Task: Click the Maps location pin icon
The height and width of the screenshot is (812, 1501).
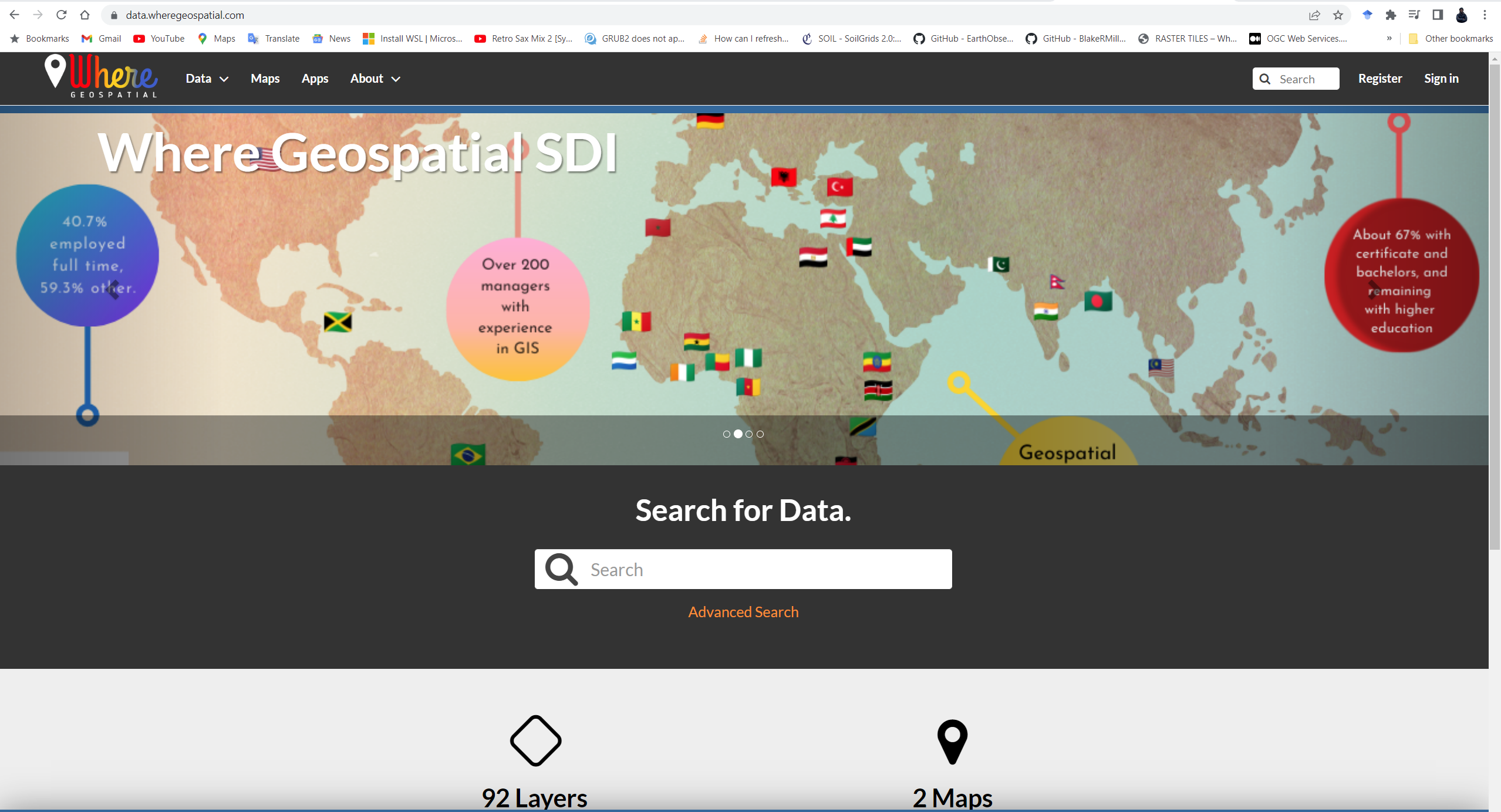Action: (952, 741)
